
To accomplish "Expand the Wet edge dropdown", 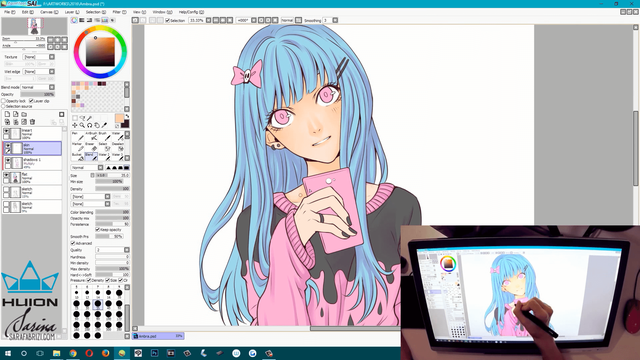I will coord(39,71).
